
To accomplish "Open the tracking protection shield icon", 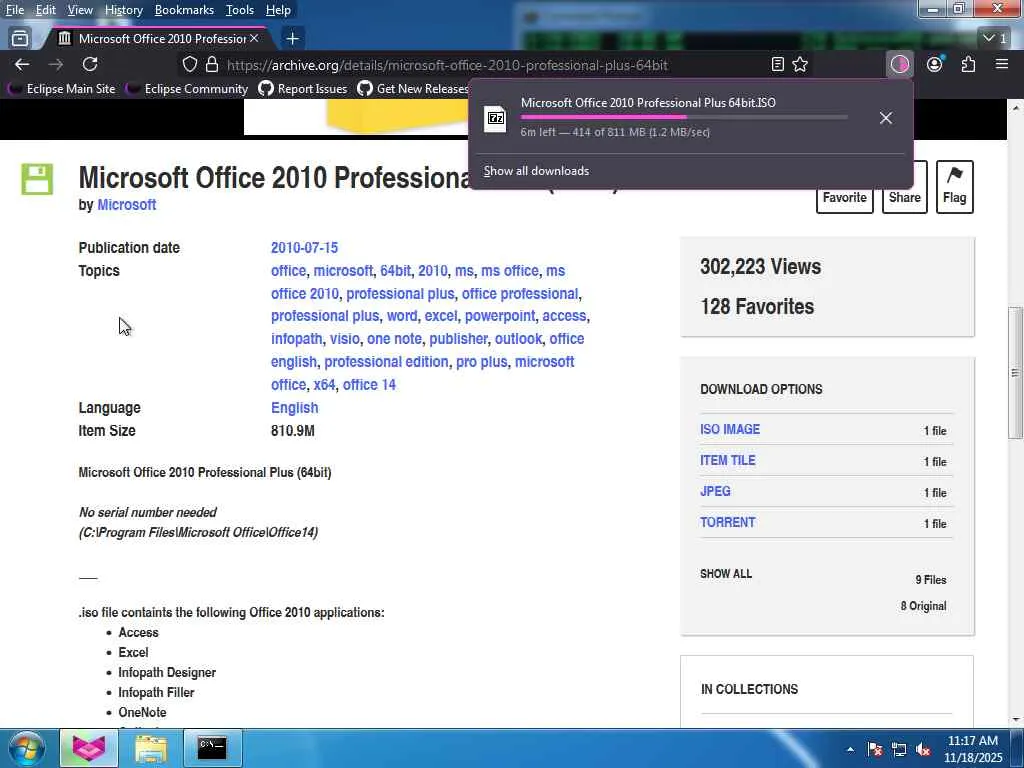I will pyautogui.click(x=189, y=64).
